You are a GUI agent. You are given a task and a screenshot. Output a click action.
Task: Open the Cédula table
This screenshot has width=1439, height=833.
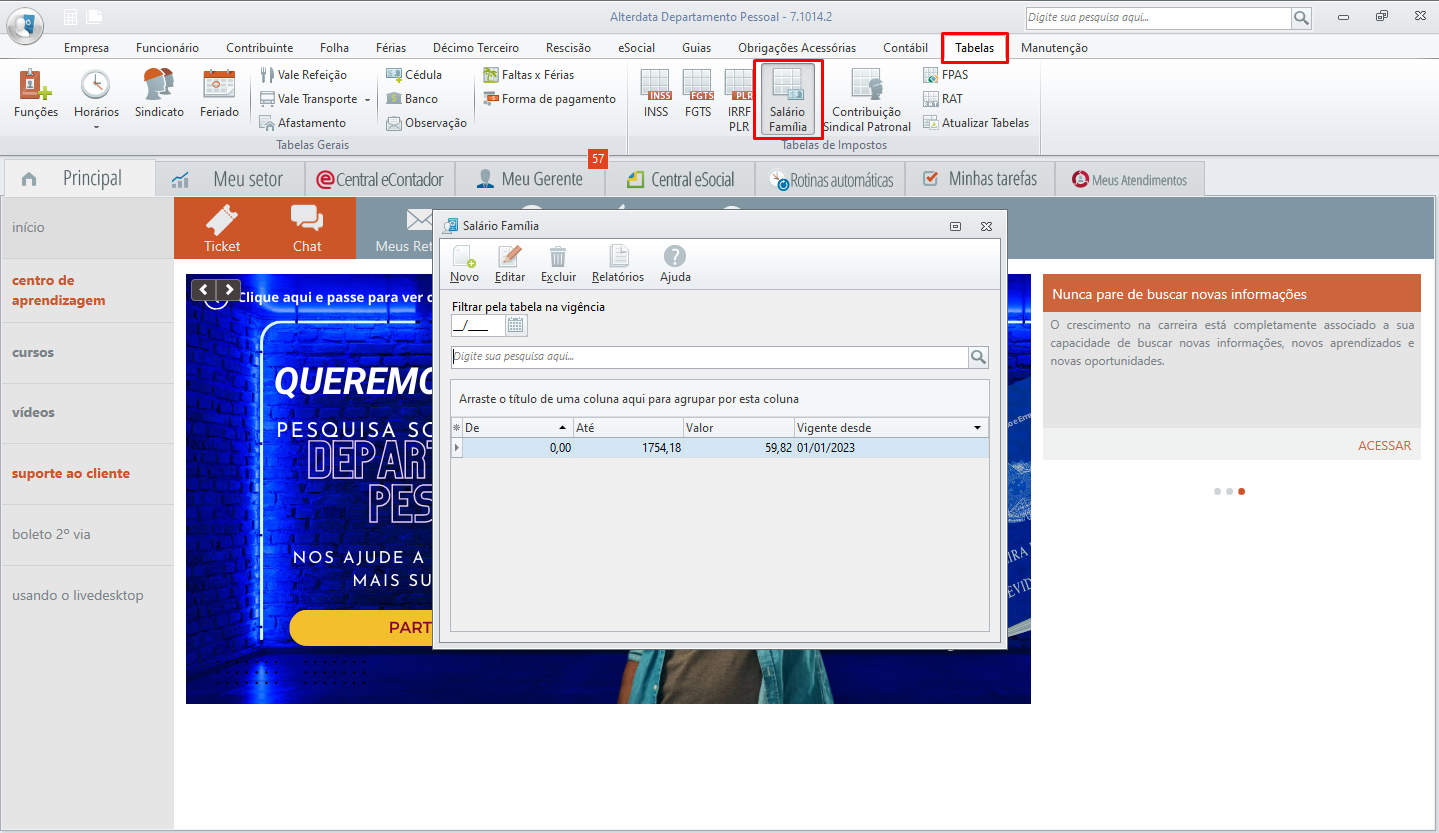click(x=414, y=75)
